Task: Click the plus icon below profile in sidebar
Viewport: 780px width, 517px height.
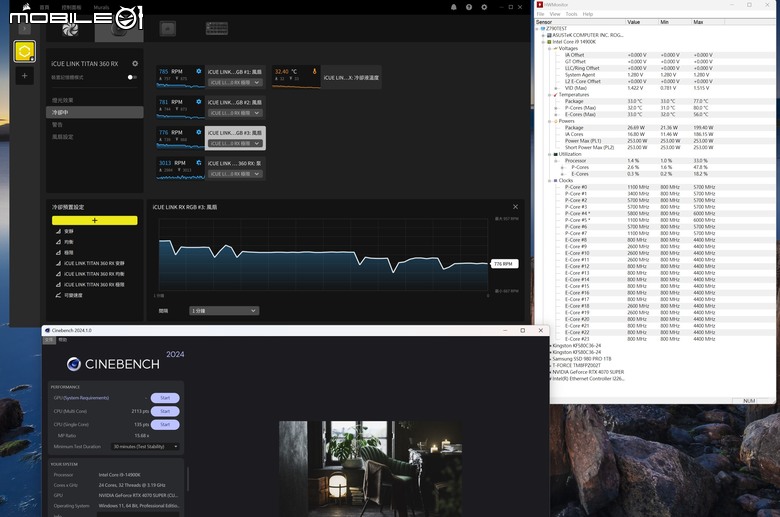Action: click(x=24, y=76)
